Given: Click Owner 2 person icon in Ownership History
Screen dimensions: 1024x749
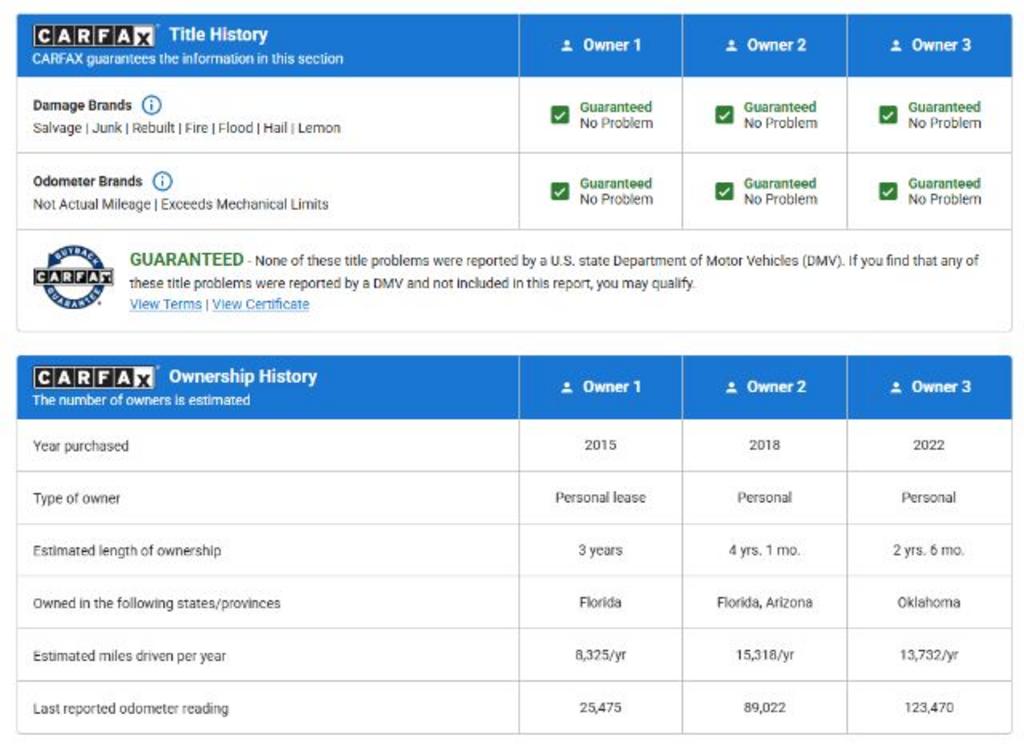Looking at the screenshot, I should tap(731, 387).
